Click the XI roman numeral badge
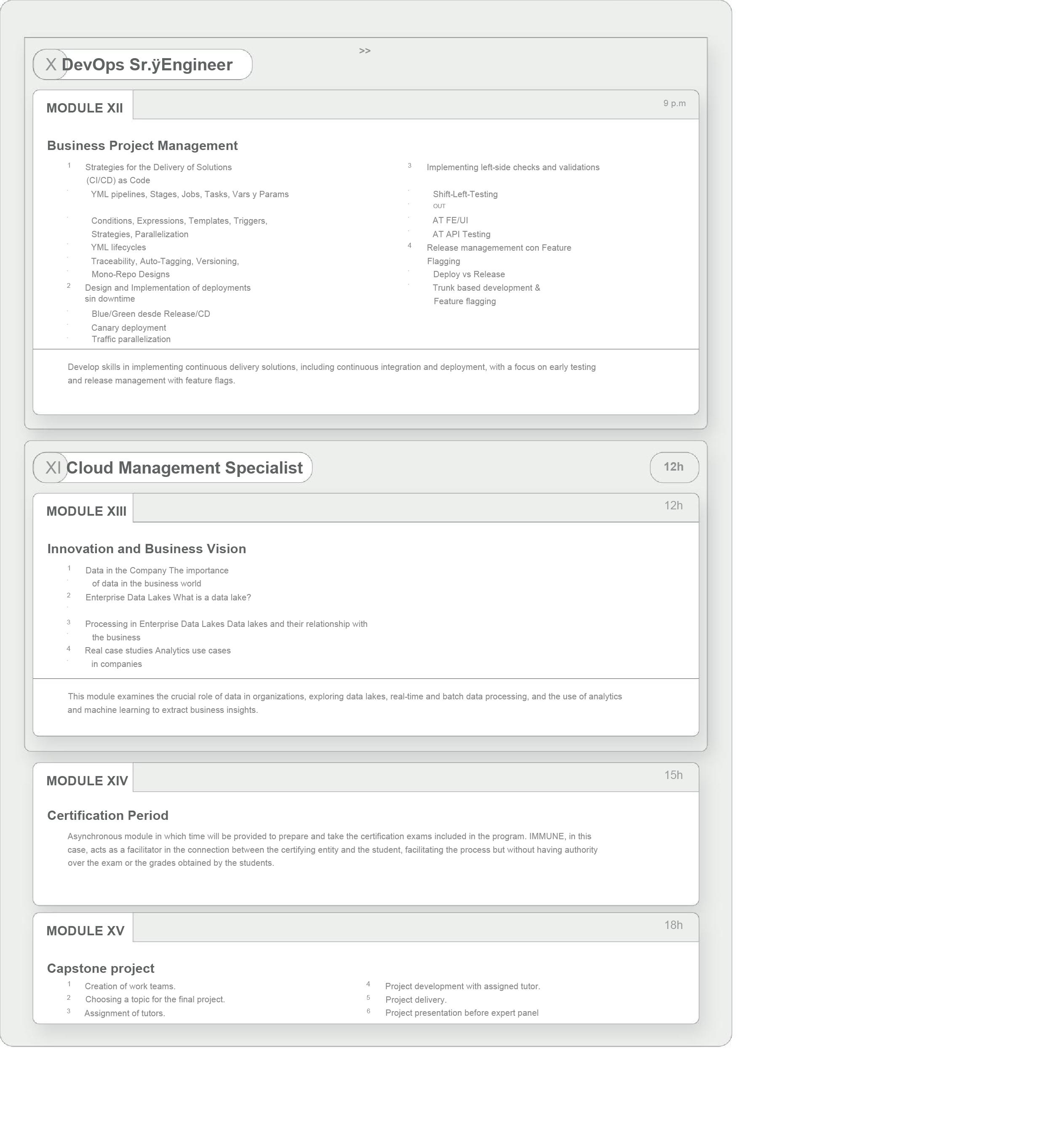Image resolution: width=1064 pixels, height=1127 pixels. tap(52, 468)
